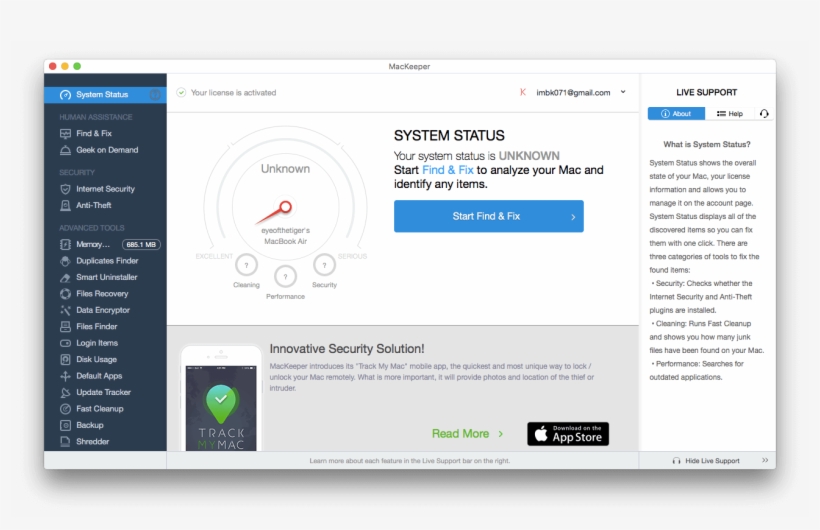
Task: Click the Find & Fix sidebar label
Action: (94, 133)
